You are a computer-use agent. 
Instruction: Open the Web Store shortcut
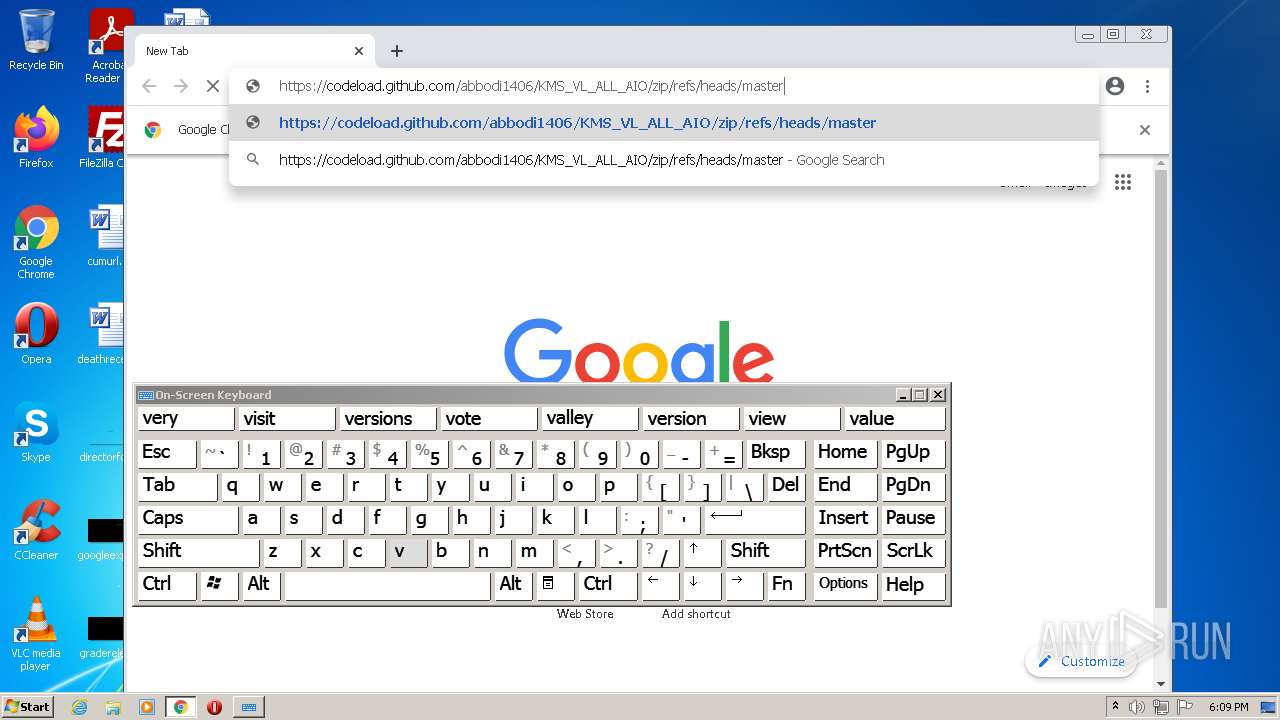(x=585, y=614)
